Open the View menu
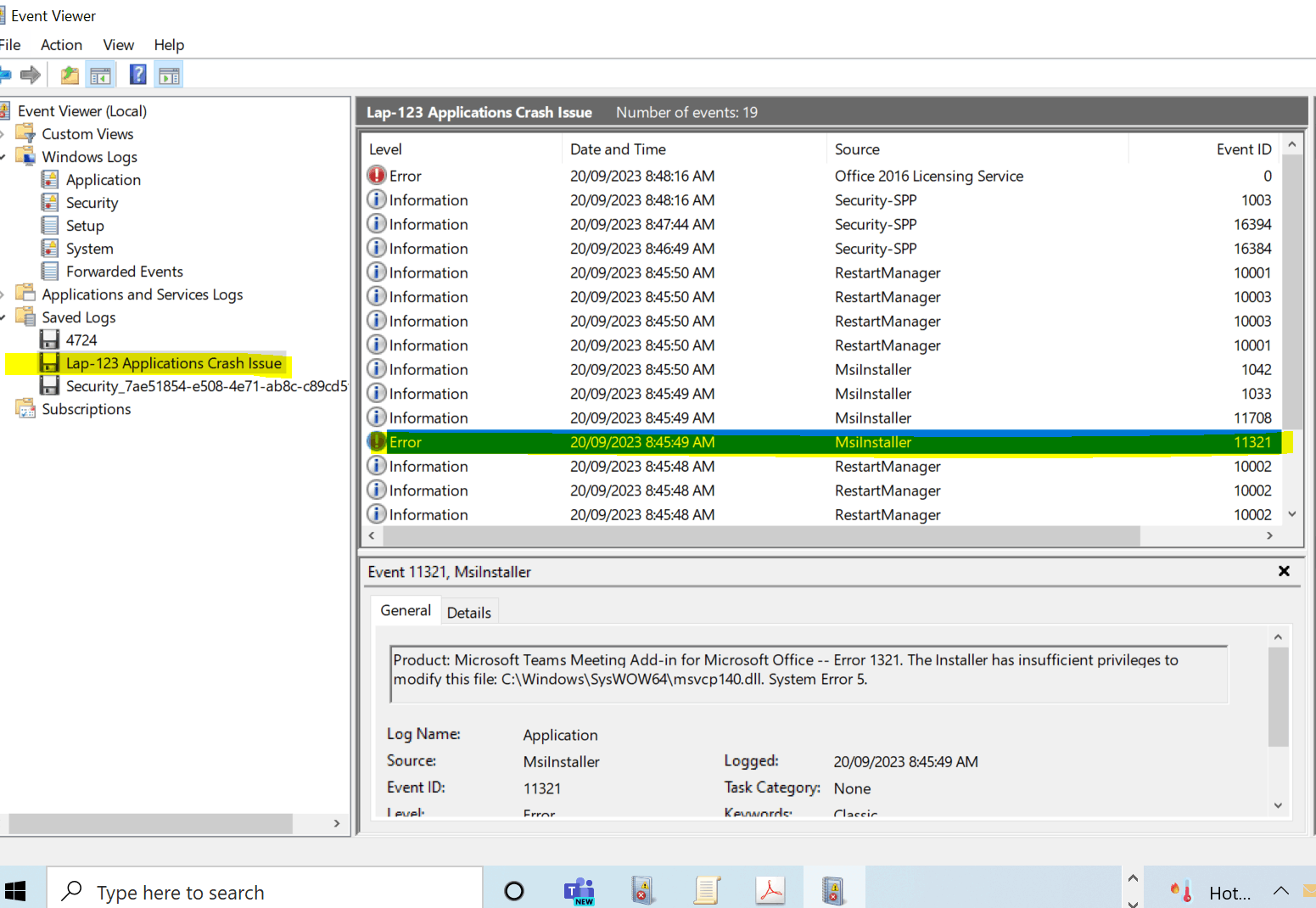 pos(119,45)
